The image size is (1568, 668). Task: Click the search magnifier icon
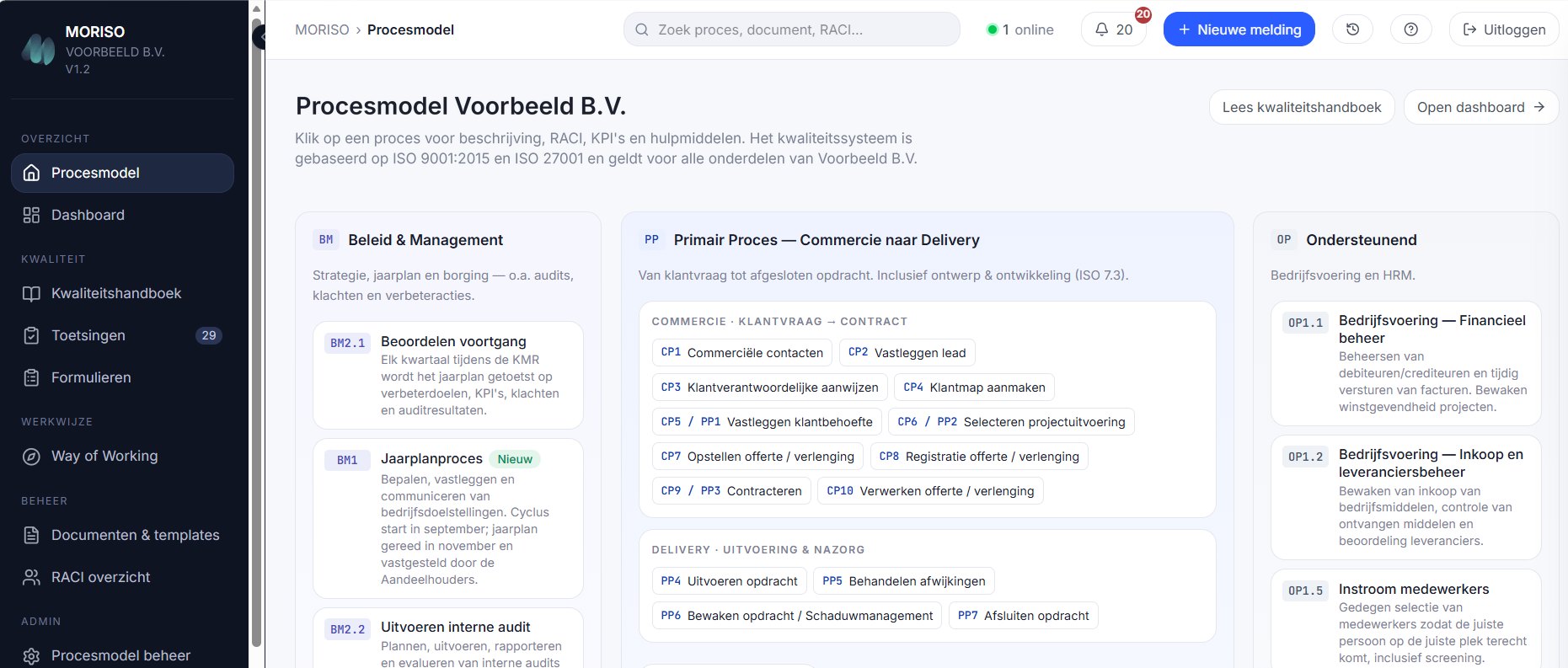641,29
